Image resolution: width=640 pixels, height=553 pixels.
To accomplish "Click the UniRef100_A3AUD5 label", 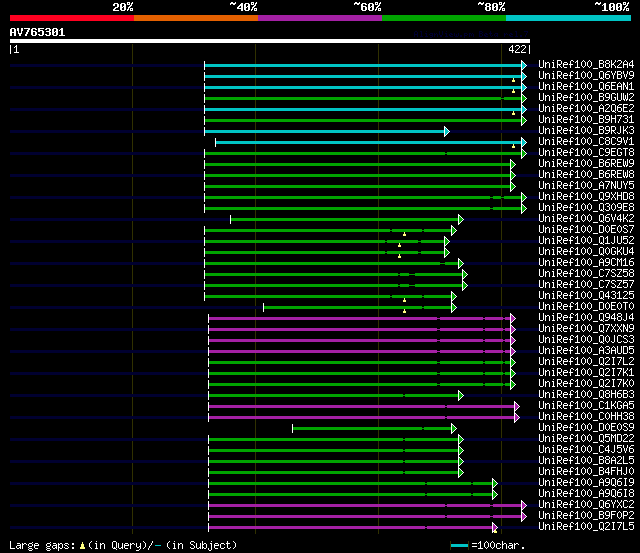I will (586, 351).
